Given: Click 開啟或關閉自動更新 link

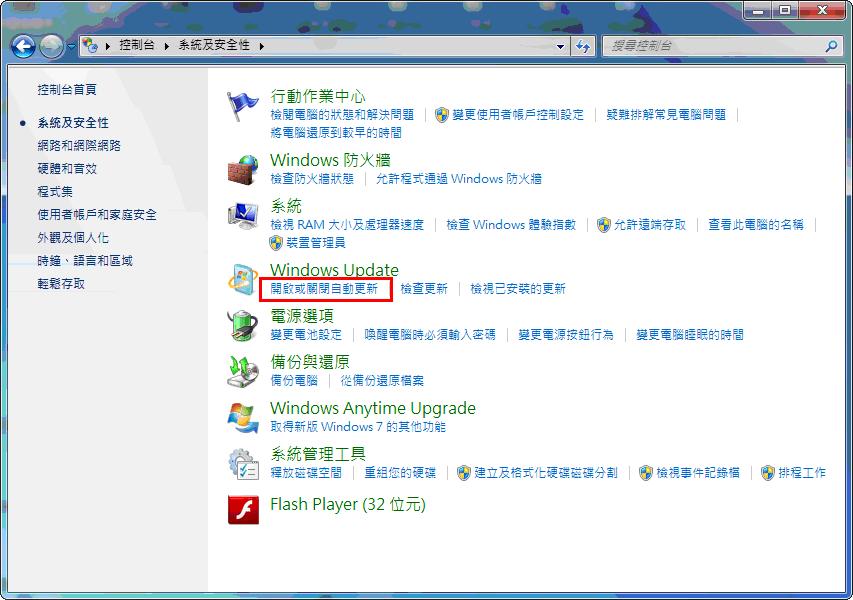Looking at the screenshot, I should [324, 289].
